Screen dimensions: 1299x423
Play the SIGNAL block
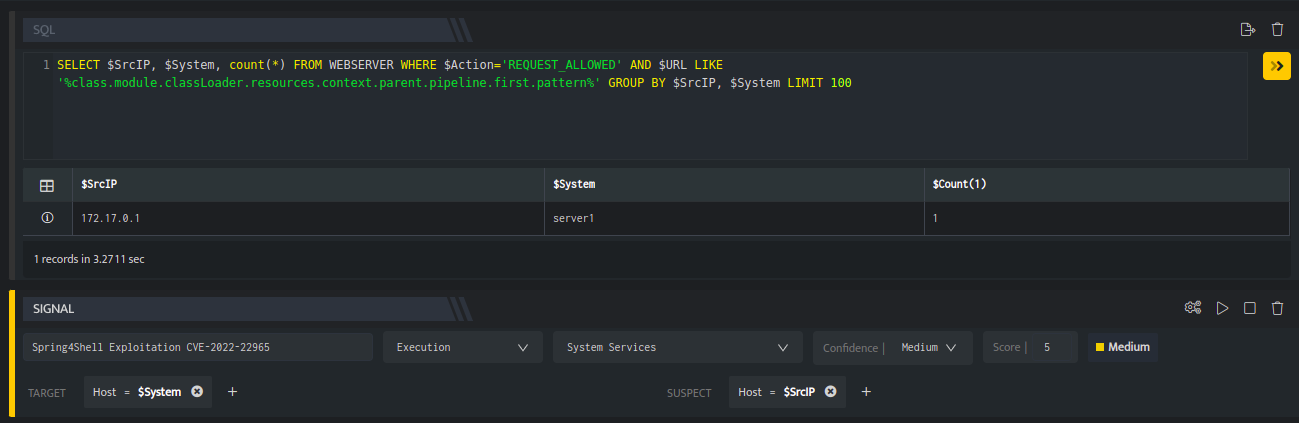[1222, 308]
